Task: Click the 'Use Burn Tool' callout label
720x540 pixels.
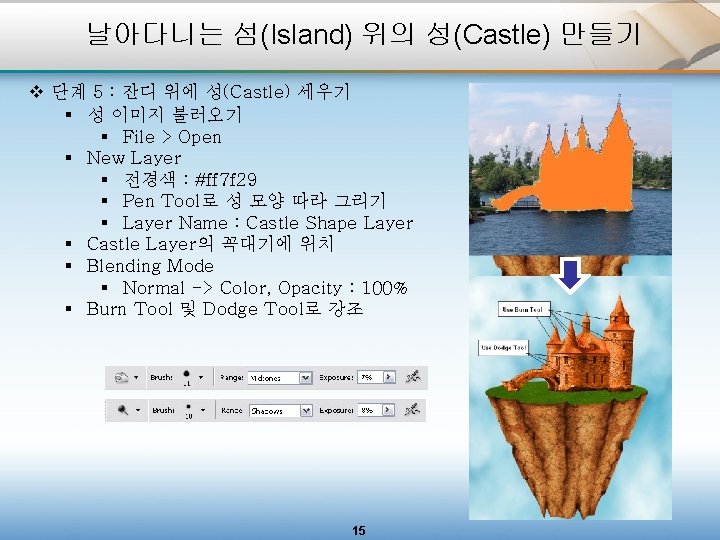Action: [x=524, y=309]
